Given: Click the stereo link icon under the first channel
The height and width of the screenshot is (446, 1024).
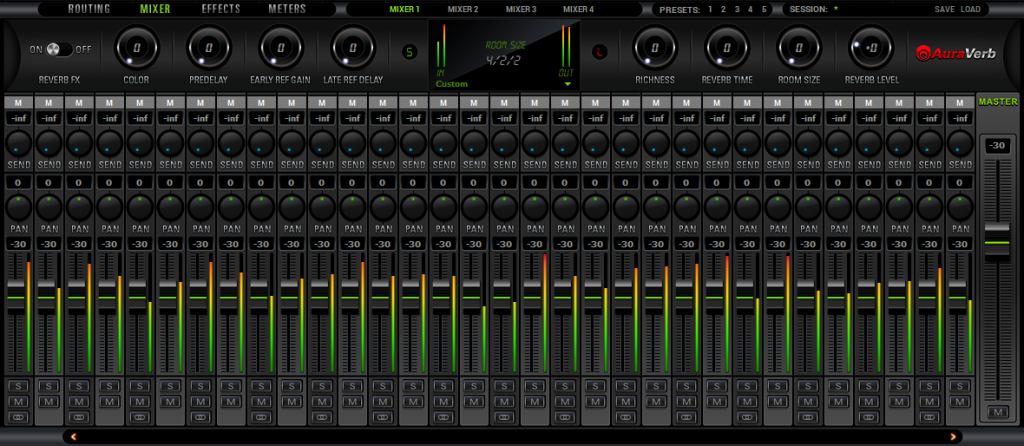Looking at the screenshot, I should pyautogui.click(x=18, y=416).
